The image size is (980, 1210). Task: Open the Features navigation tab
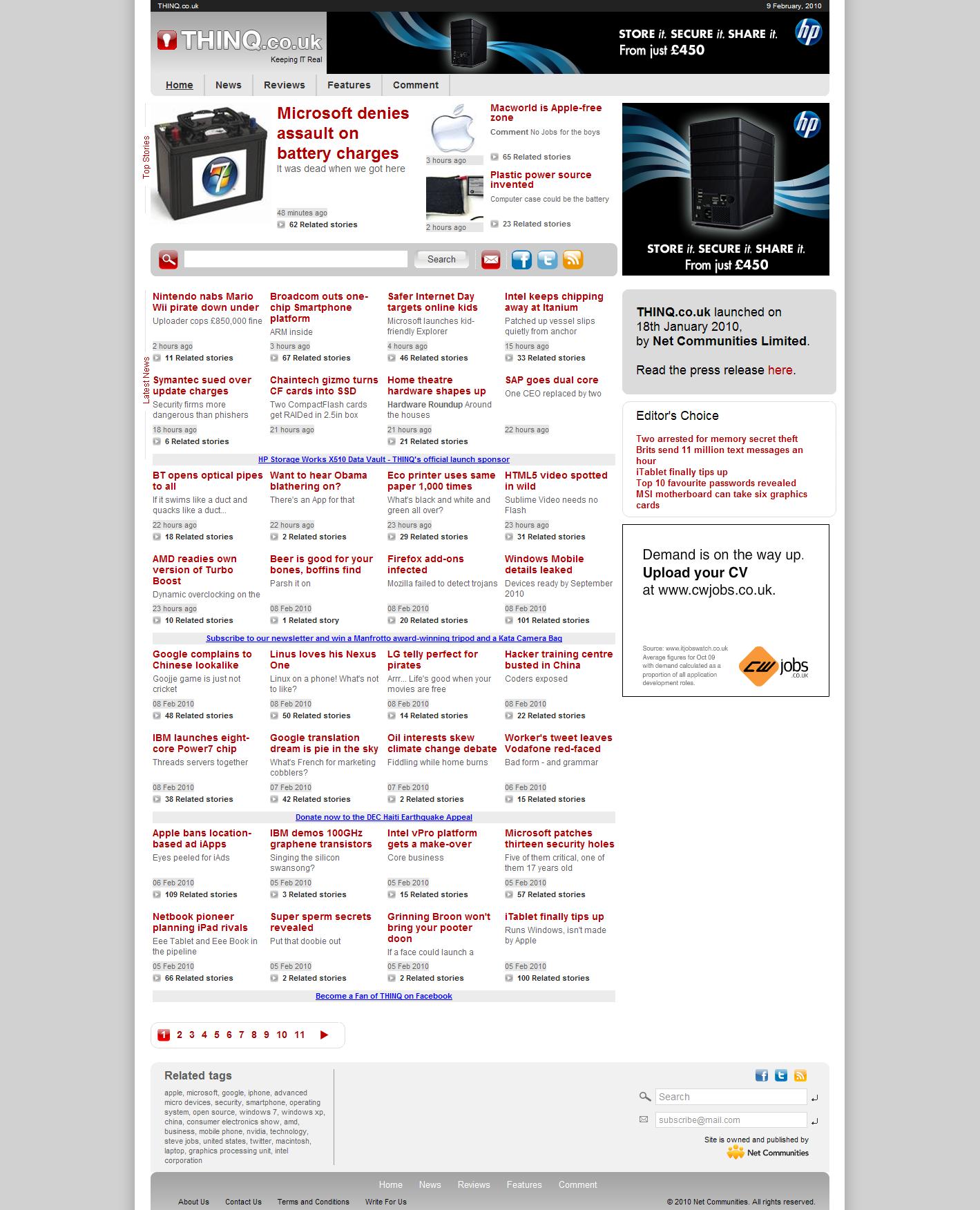click(x=349, y=85)
